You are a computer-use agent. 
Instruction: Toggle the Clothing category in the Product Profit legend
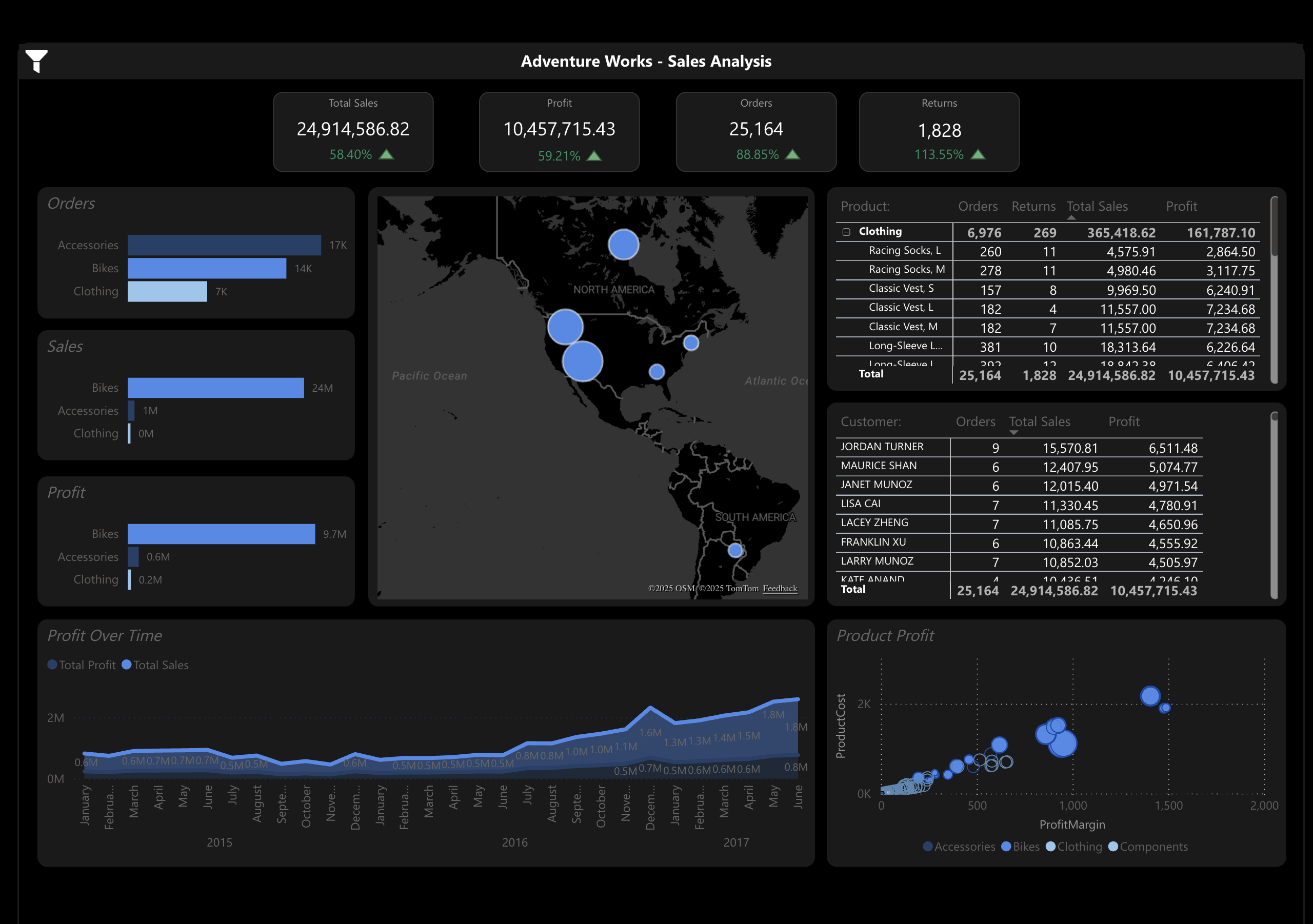point(1050,847)
